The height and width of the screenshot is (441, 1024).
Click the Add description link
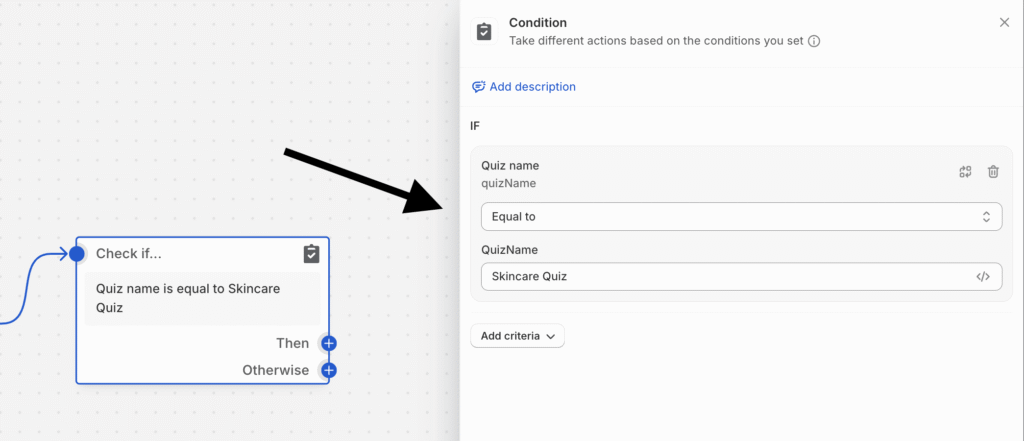532,86
